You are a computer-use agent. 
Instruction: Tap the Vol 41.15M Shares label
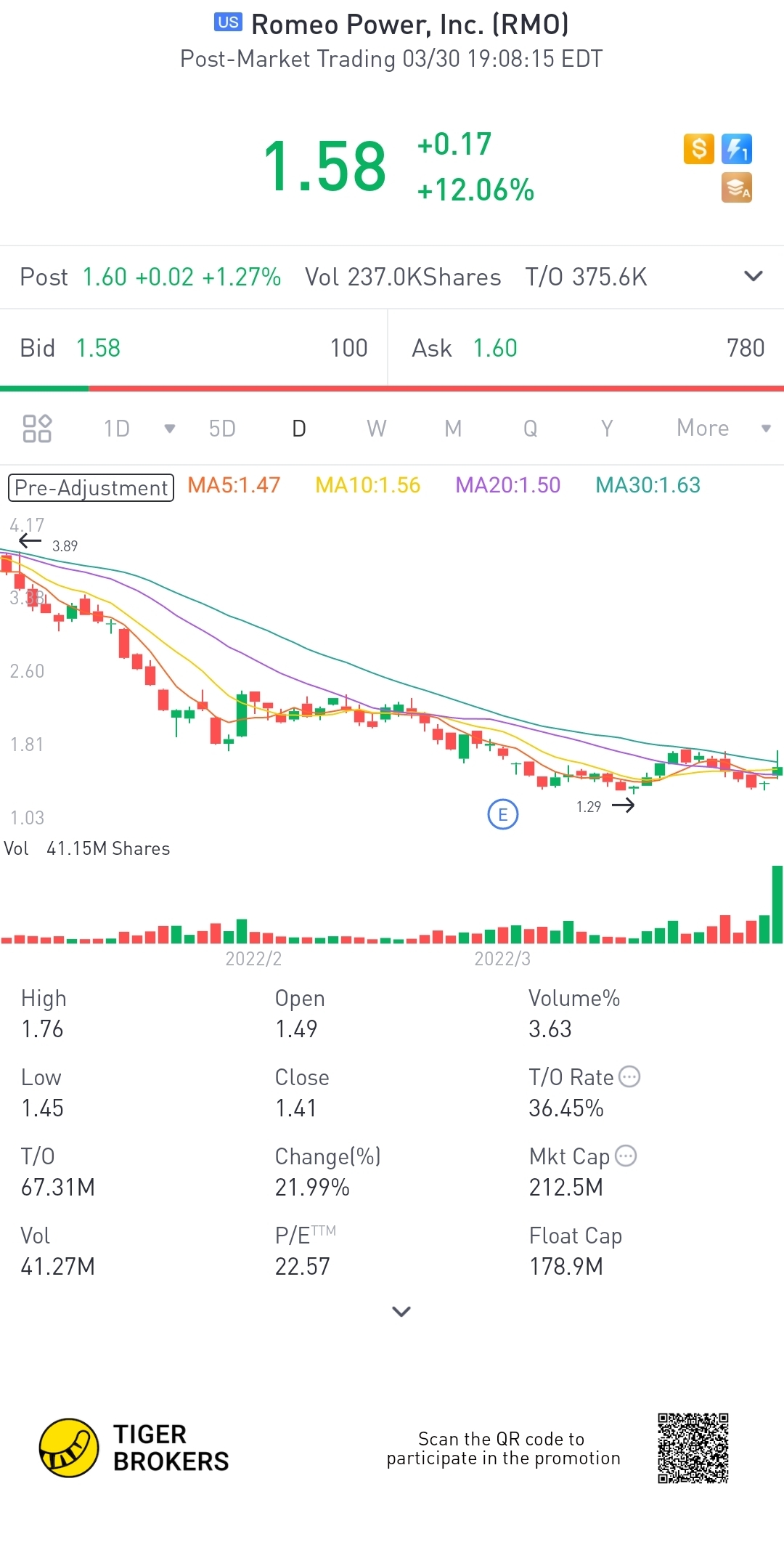click(87, 848)
